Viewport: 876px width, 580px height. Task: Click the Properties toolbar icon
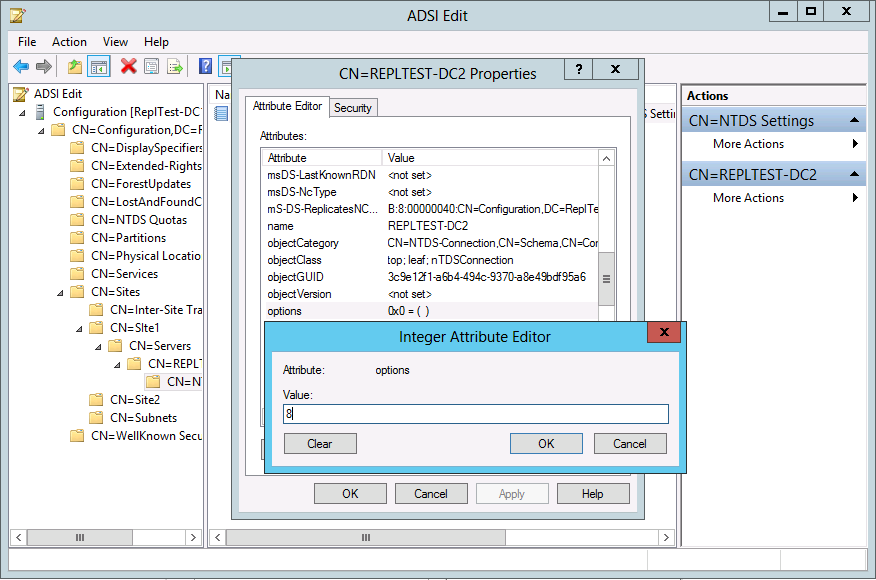coord(151,67)
